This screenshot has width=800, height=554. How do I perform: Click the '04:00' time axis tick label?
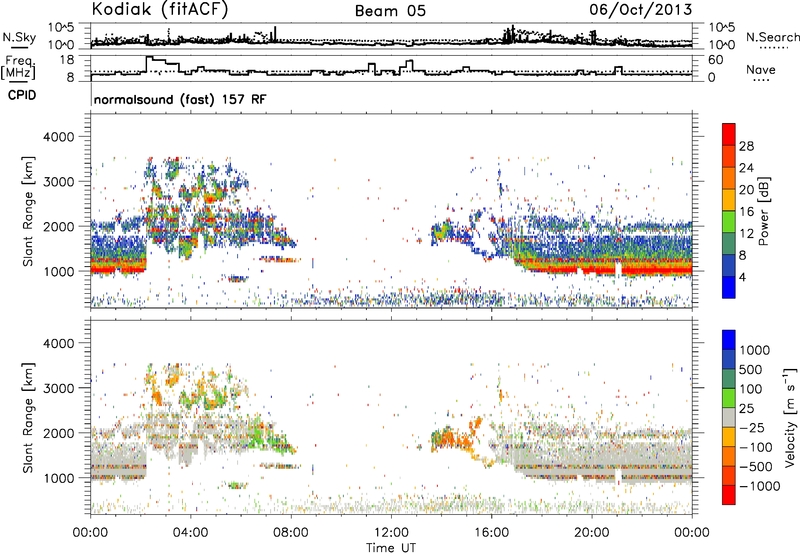(190, 533)
